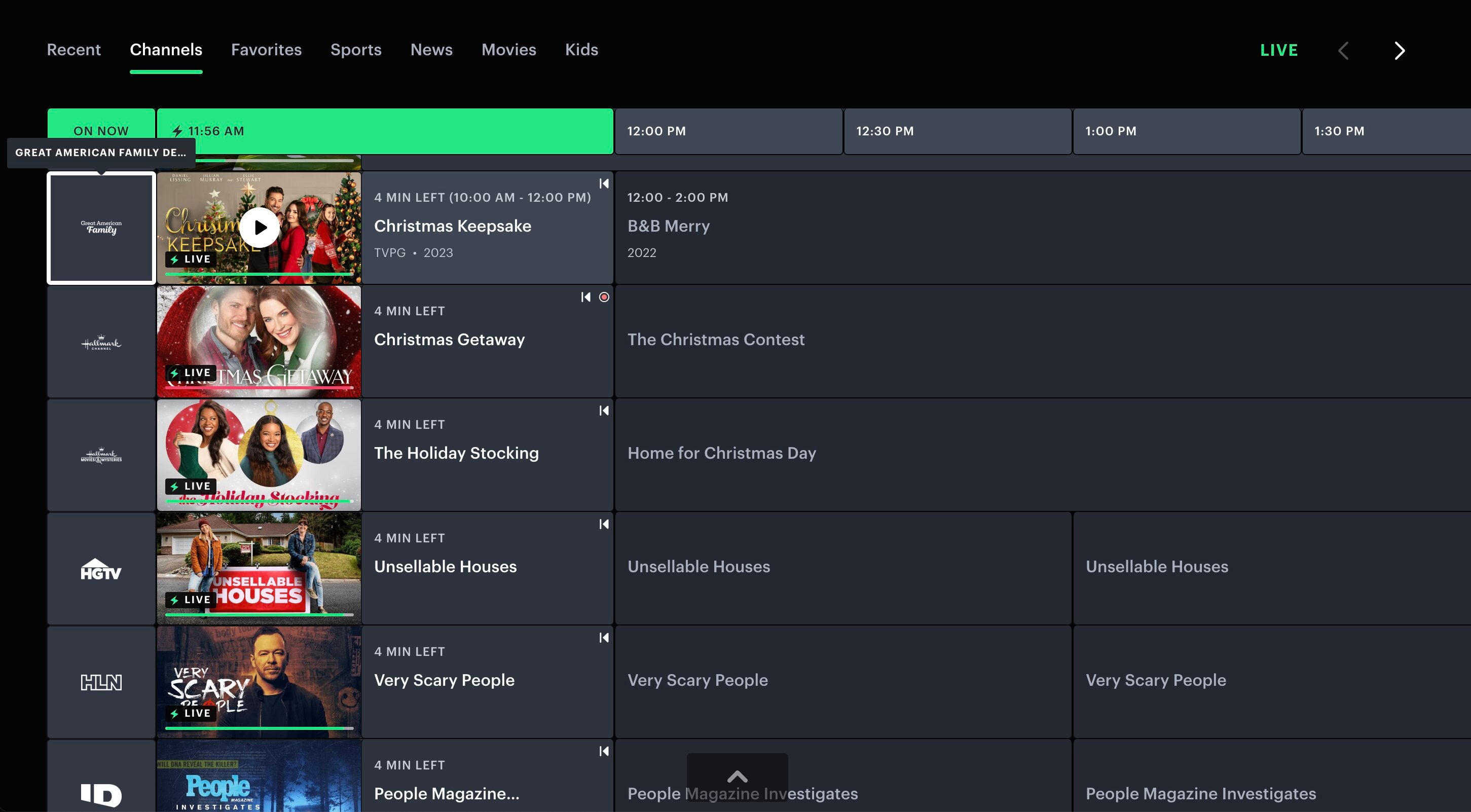
Task: Restart Christmas Keepsake from the beginning icon
Action: (x=604, y=183)
